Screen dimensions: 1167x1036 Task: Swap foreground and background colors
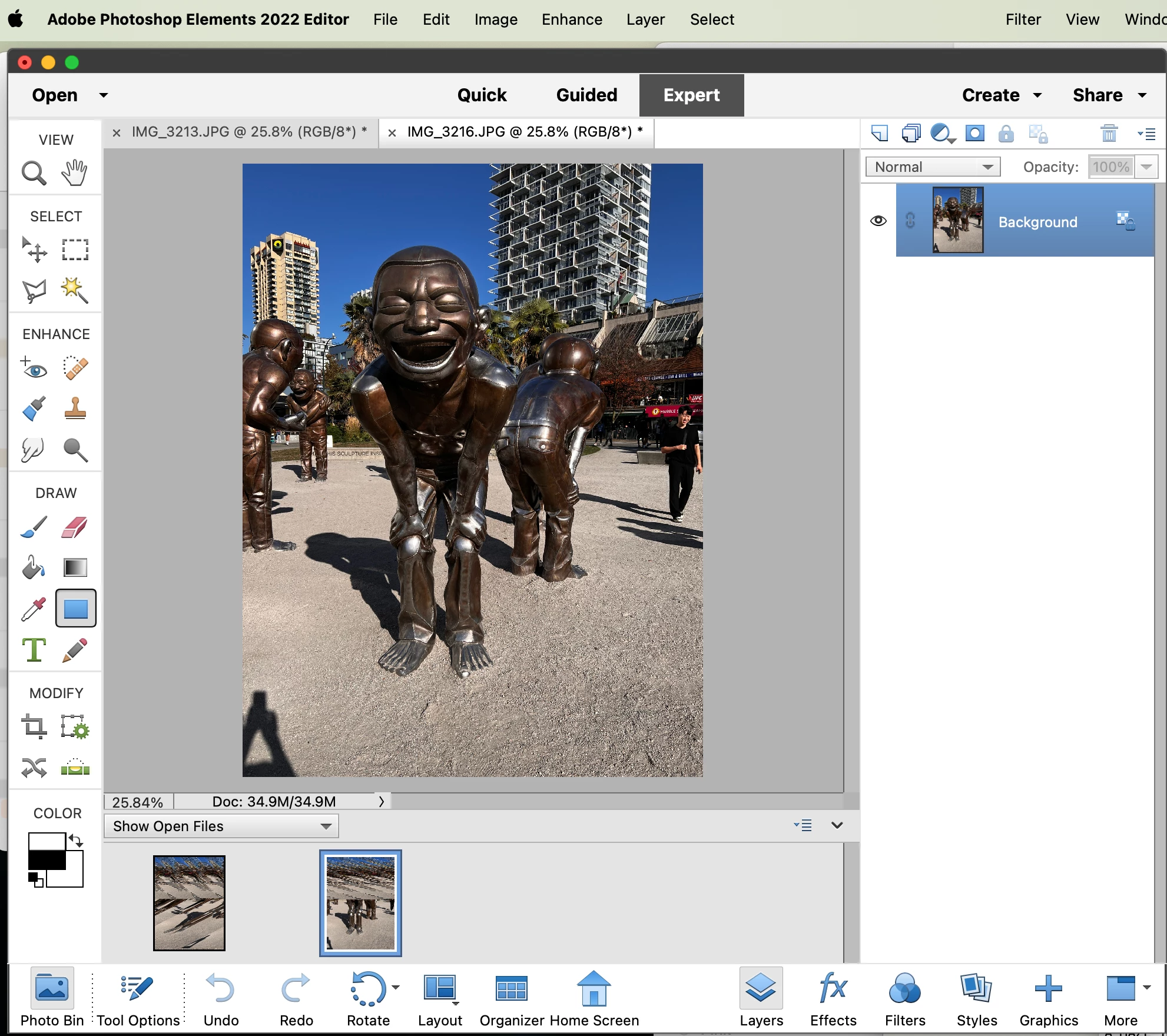click(76, 840)
